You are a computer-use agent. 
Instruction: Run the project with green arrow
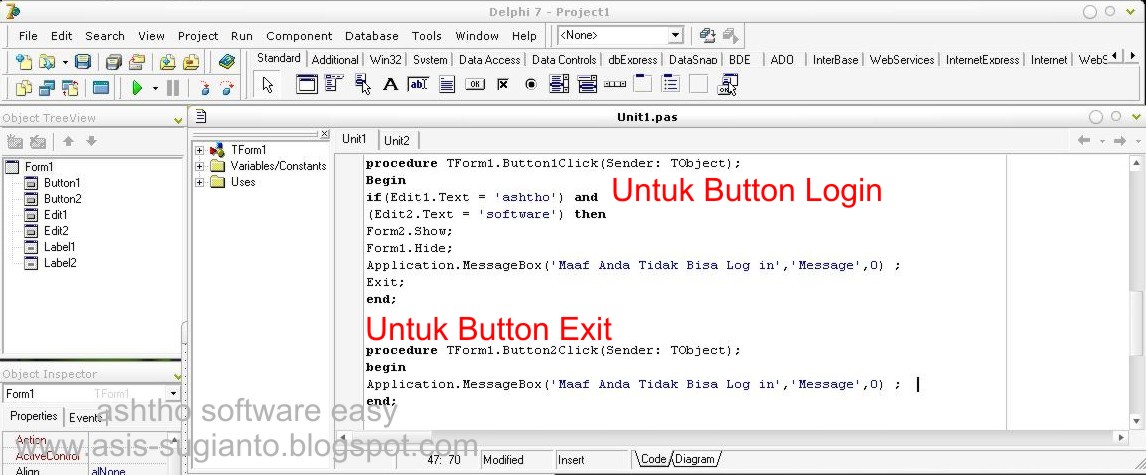tap(137, 88)
